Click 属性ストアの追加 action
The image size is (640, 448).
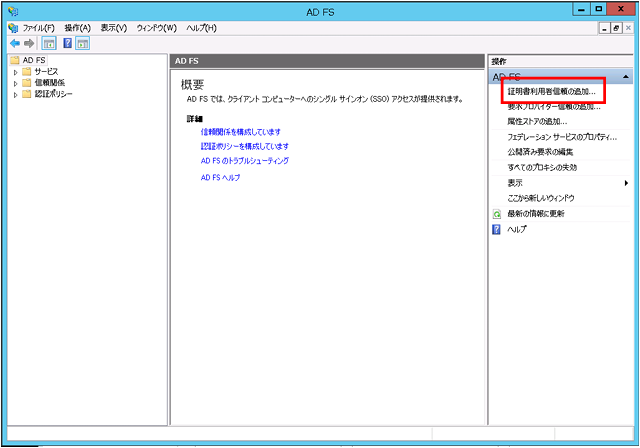pyautogui.click(x=537, y=122)
